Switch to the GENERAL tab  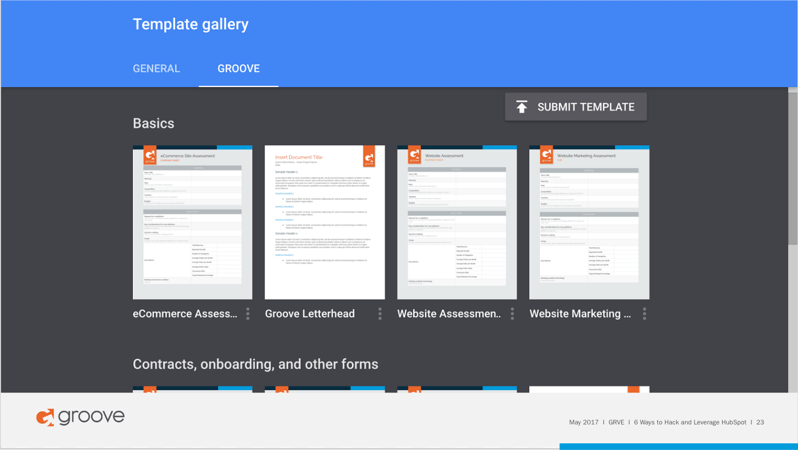[156, 69]
